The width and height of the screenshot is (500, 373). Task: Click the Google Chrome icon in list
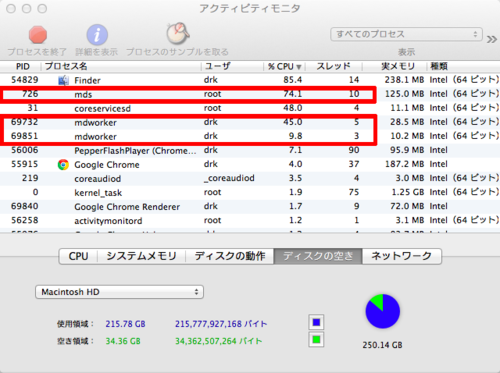coord(63,165)
